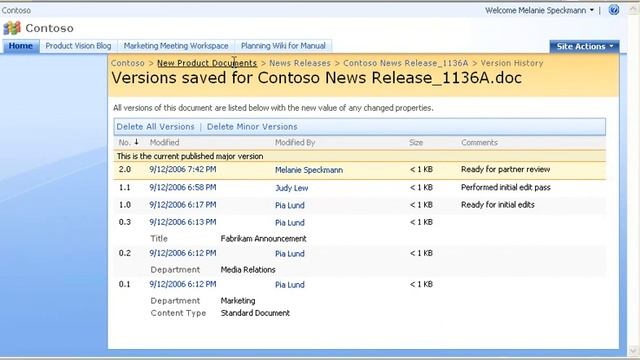Select the 'Ready for partner review' comment
The width and height of the screenshot is (640, 360).
pyautogui.click(x=506, y=169)
